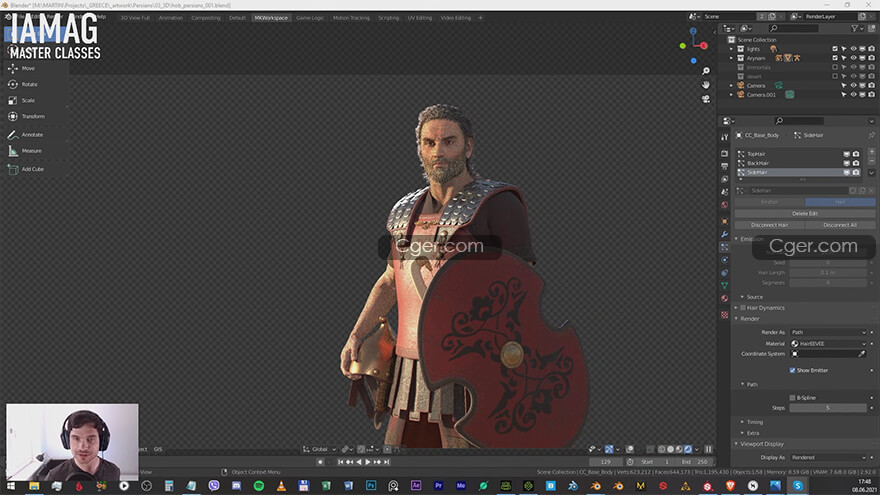Image resolution: width=880 pixels, height=495 pixels.
Task: Open the Render As Path dropdown
Action: (x=828, y=332)
